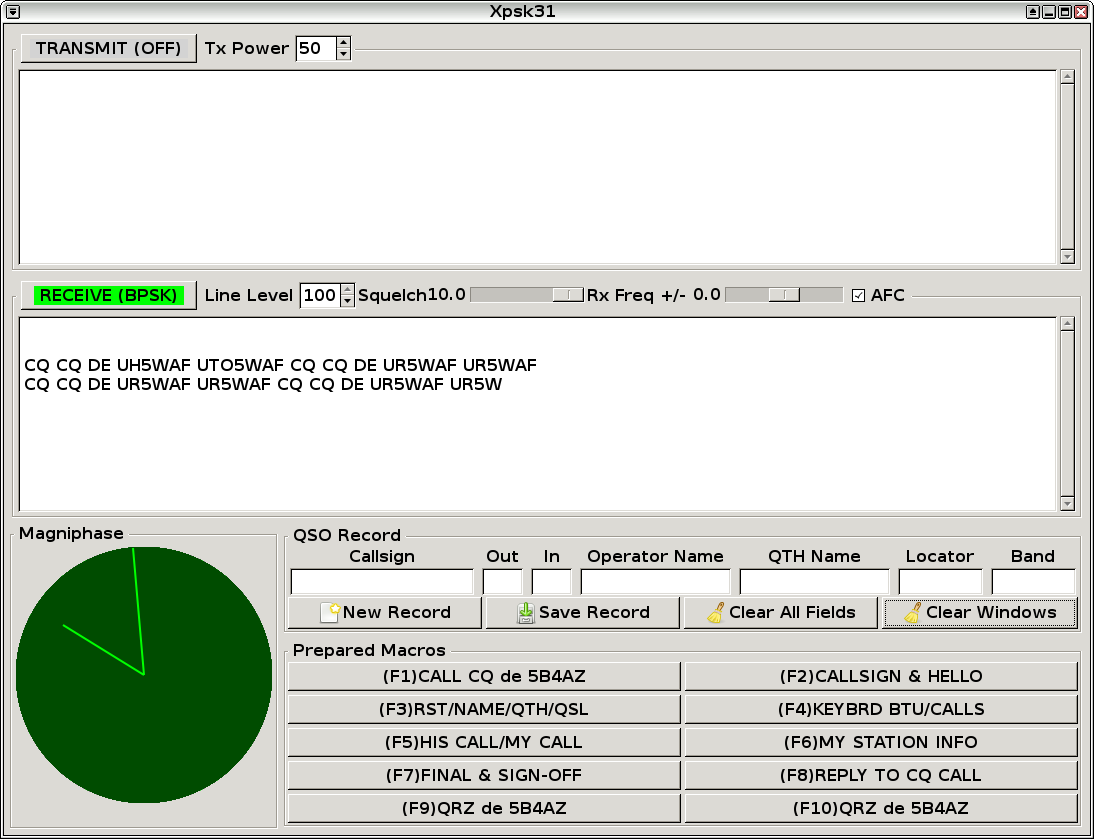Image resolution: width=1094 pixels, height=839 pixels.
Task: Close the Xpsk31 window
Action: 1081,12
